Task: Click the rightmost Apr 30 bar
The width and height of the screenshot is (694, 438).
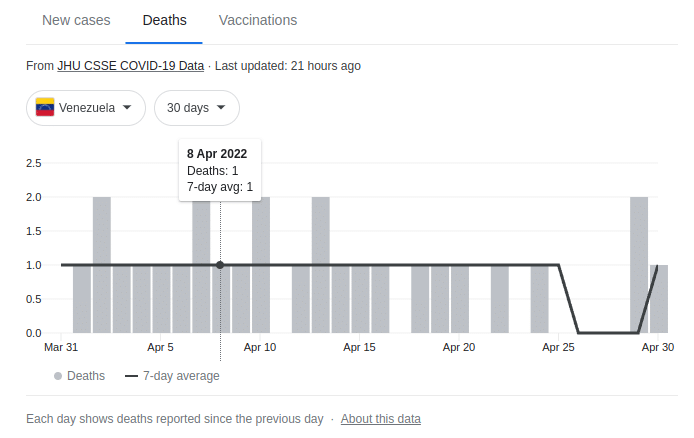Action: coord(659,298)
